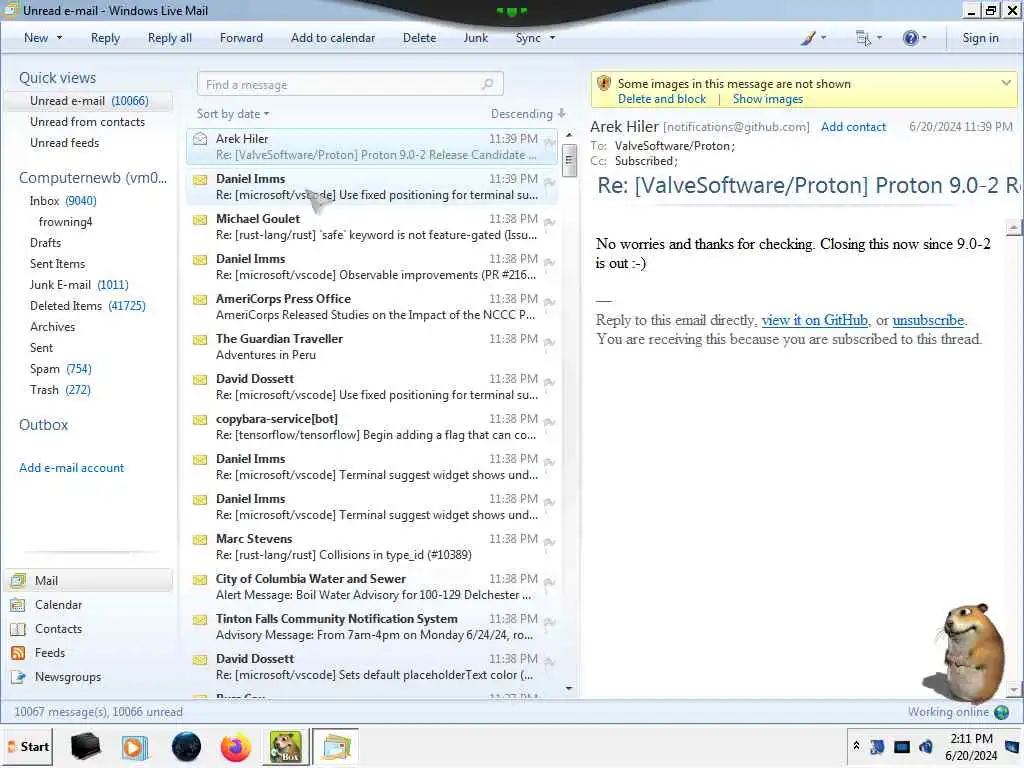The image size is (1024, 768).
Task: Click the message list scrollbar thumb
Action: pos(569,160)
